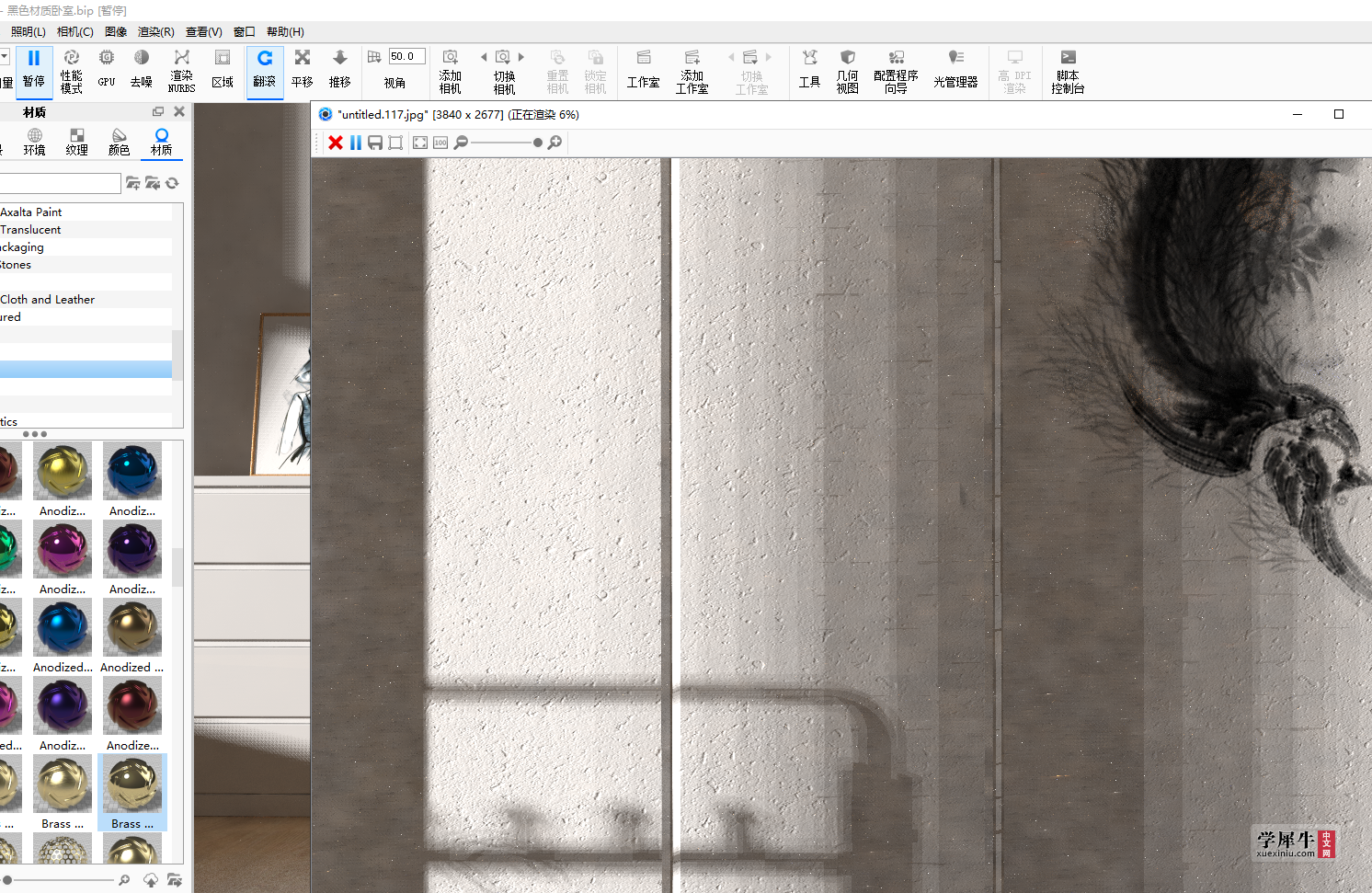Open the 光管理器 light manager

tap(955, 71)
